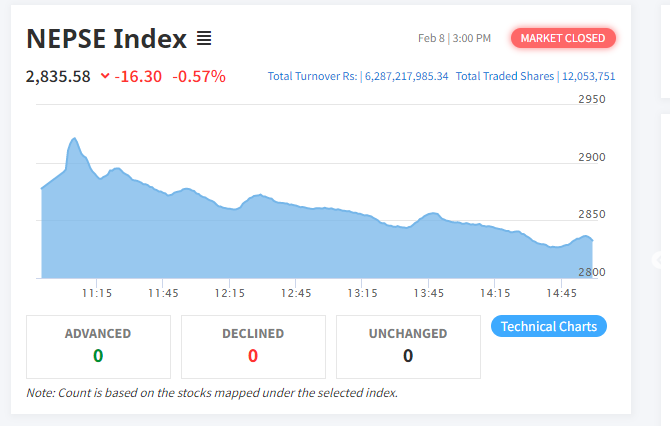This screenshot has height=426, width=670.
Task: Click the chart peak near 11:15
Action: pyautogui.click(x=74, y=141)
